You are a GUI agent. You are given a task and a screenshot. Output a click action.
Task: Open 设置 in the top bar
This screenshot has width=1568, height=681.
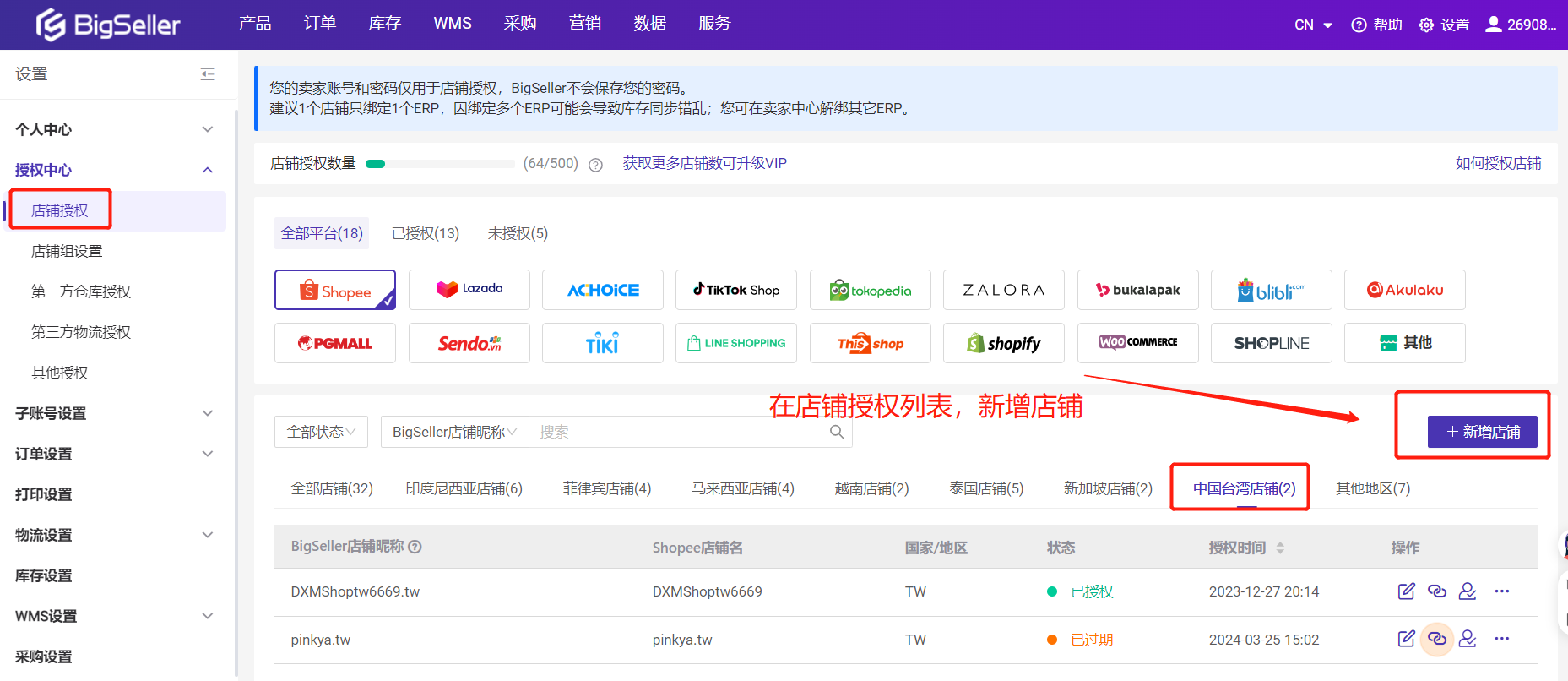(1444, 25)
